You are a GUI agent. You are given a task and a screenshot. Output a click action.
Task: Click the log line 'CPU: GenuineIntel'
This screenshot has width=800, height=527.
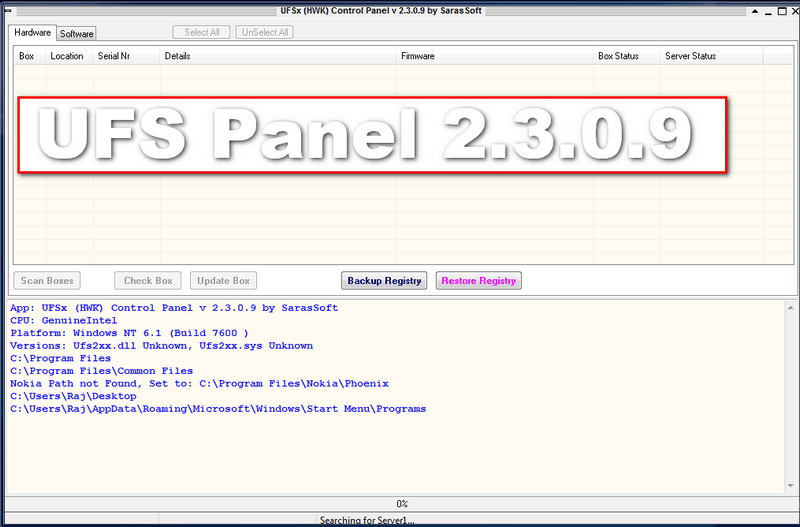(64, 320)
